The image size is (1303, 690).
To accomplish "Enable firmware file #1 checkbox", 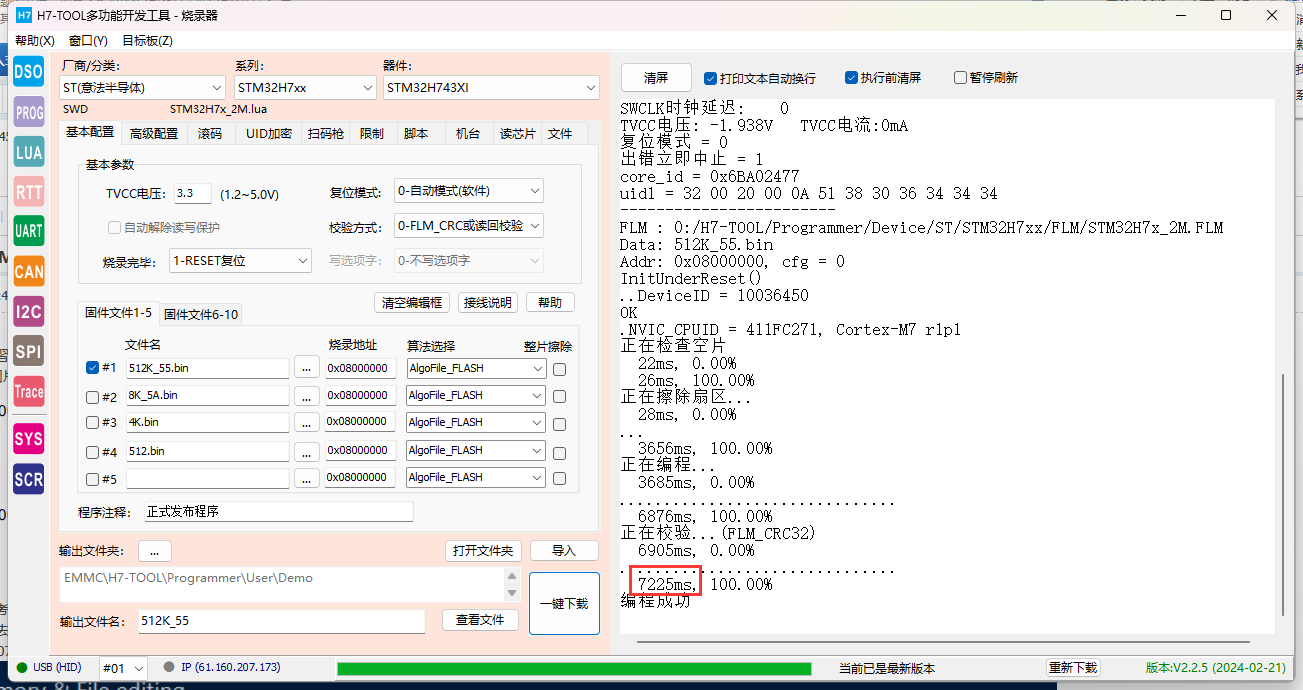I will (x=92, y=368).
